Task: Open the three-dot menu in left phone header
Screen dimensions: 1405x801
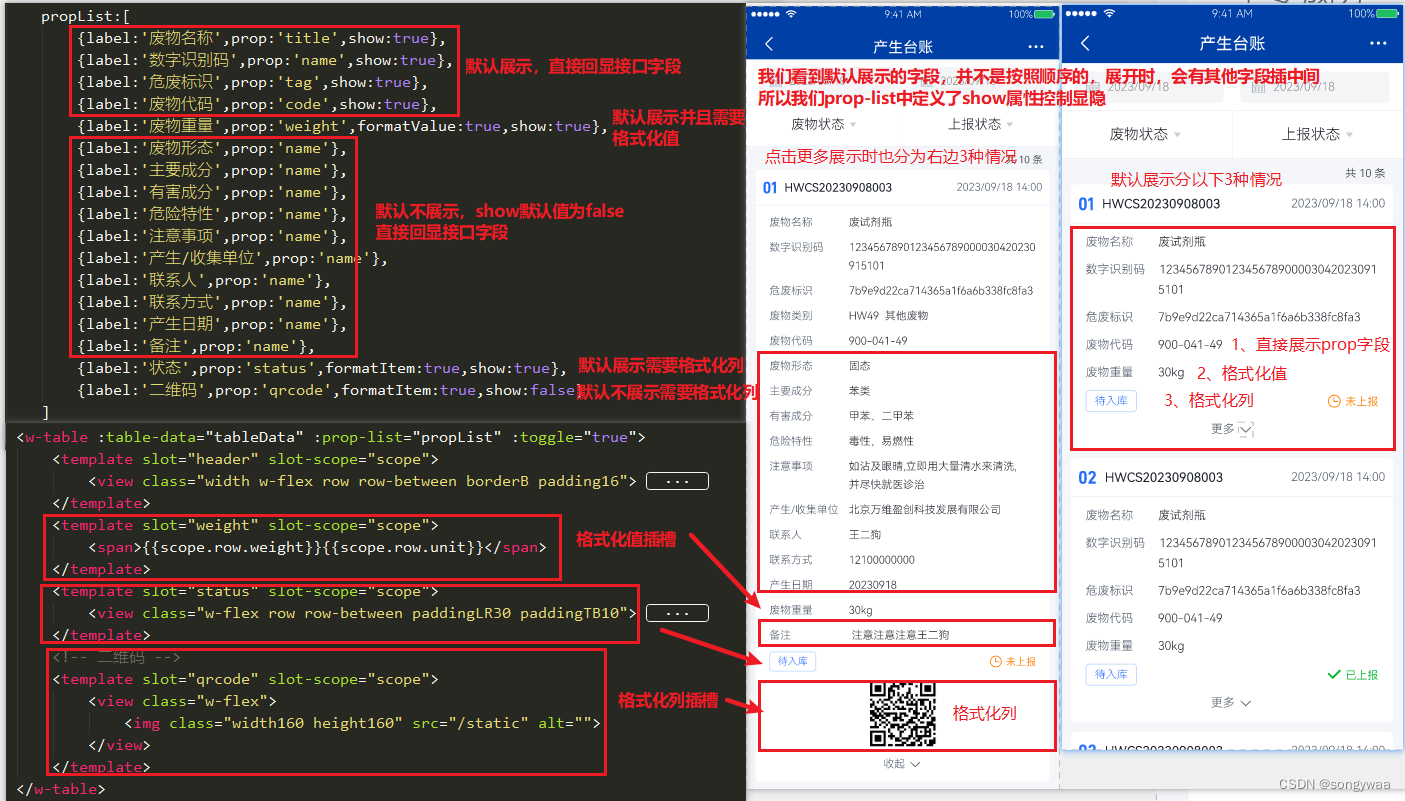Action: 1036,46
